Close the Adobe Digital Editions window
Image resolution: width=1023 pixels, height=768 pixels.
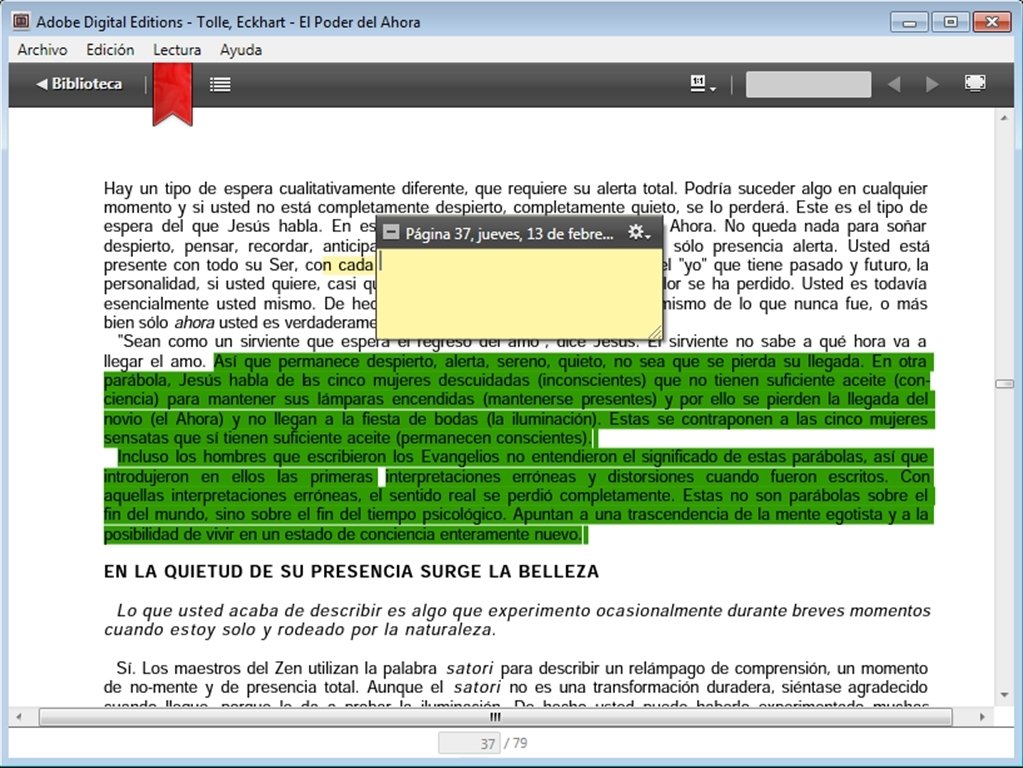click(992, 22)
